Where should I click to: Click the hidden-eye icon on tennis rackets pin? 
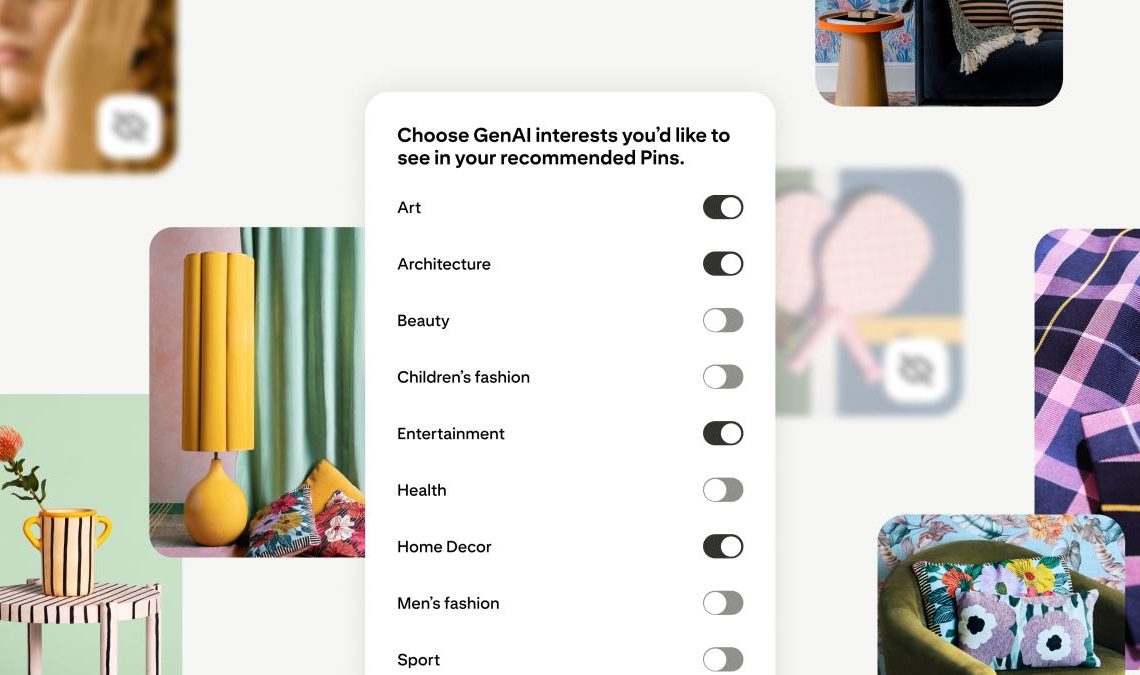coord(915,370)
